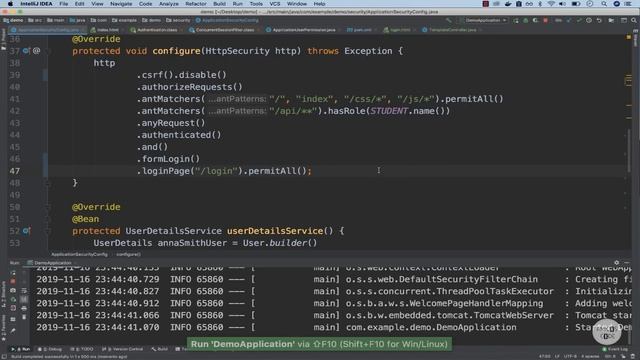Click the print icon in Run console
Image resolution: width=640 pixels, height=360 pixels.
click(24, 308)
